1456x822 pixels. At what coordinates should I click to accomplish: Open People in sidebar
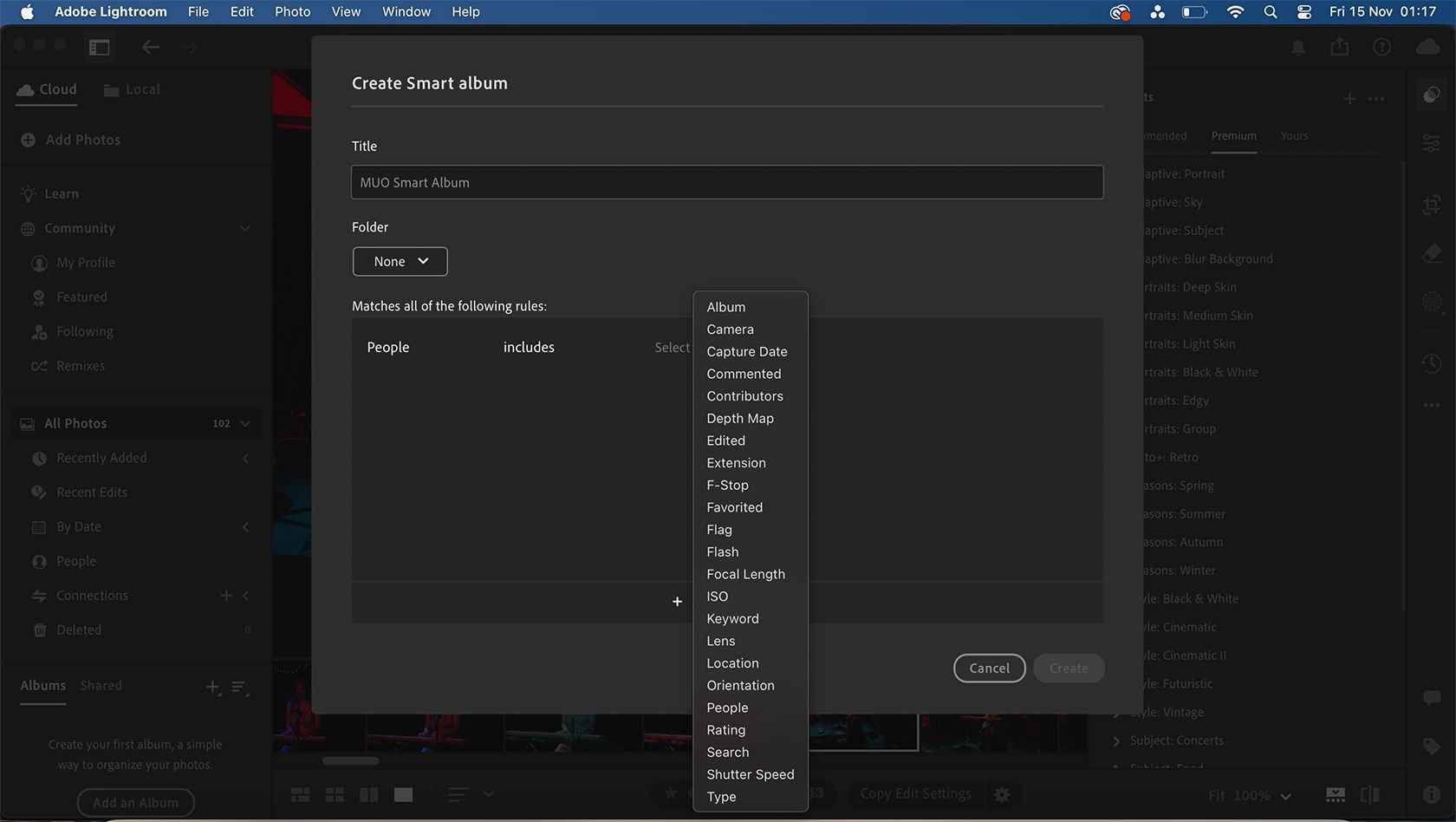64,561
